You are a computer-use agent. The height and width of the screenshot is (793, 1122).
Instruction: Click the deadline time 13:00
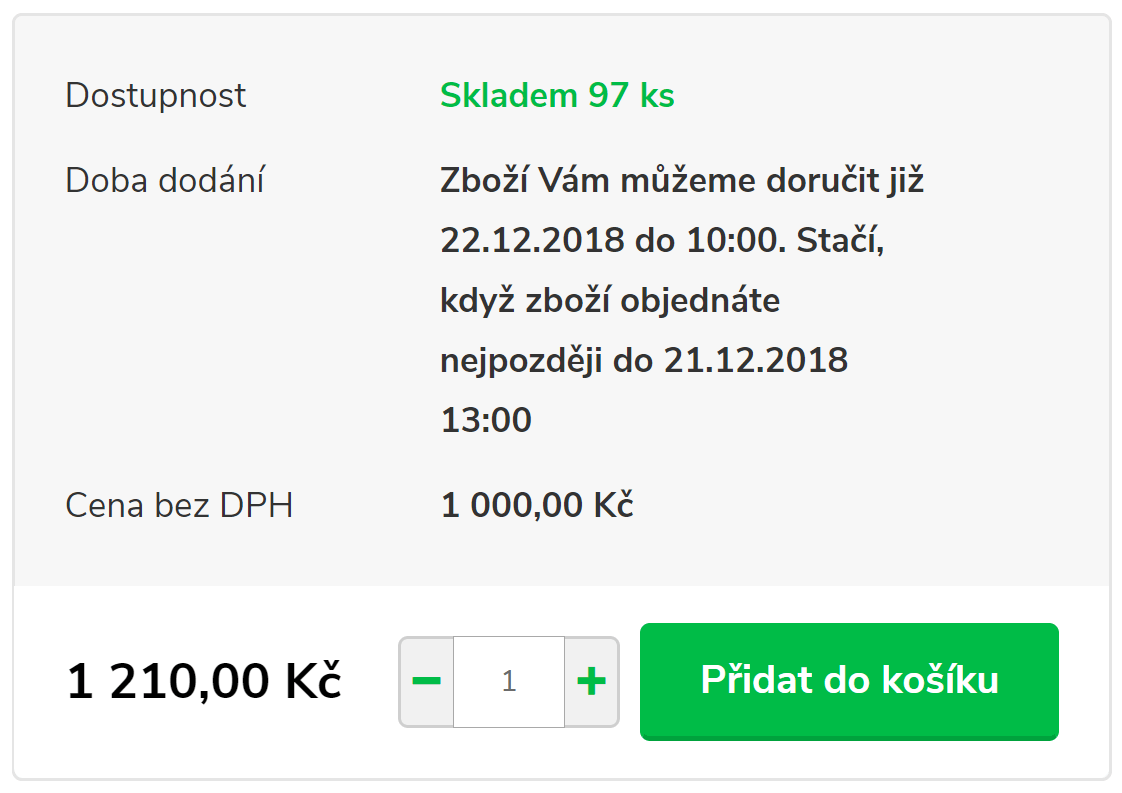click(486, 420)
